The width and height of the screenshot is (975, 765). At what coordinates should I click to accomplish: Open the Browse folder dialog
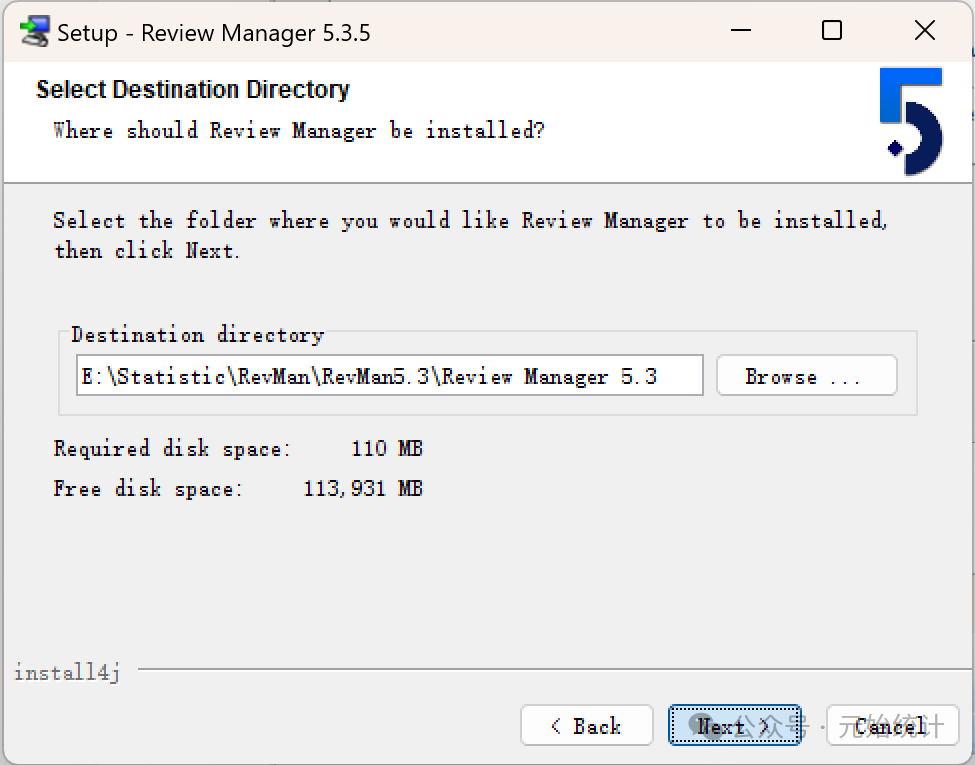[x=806, y=376]
